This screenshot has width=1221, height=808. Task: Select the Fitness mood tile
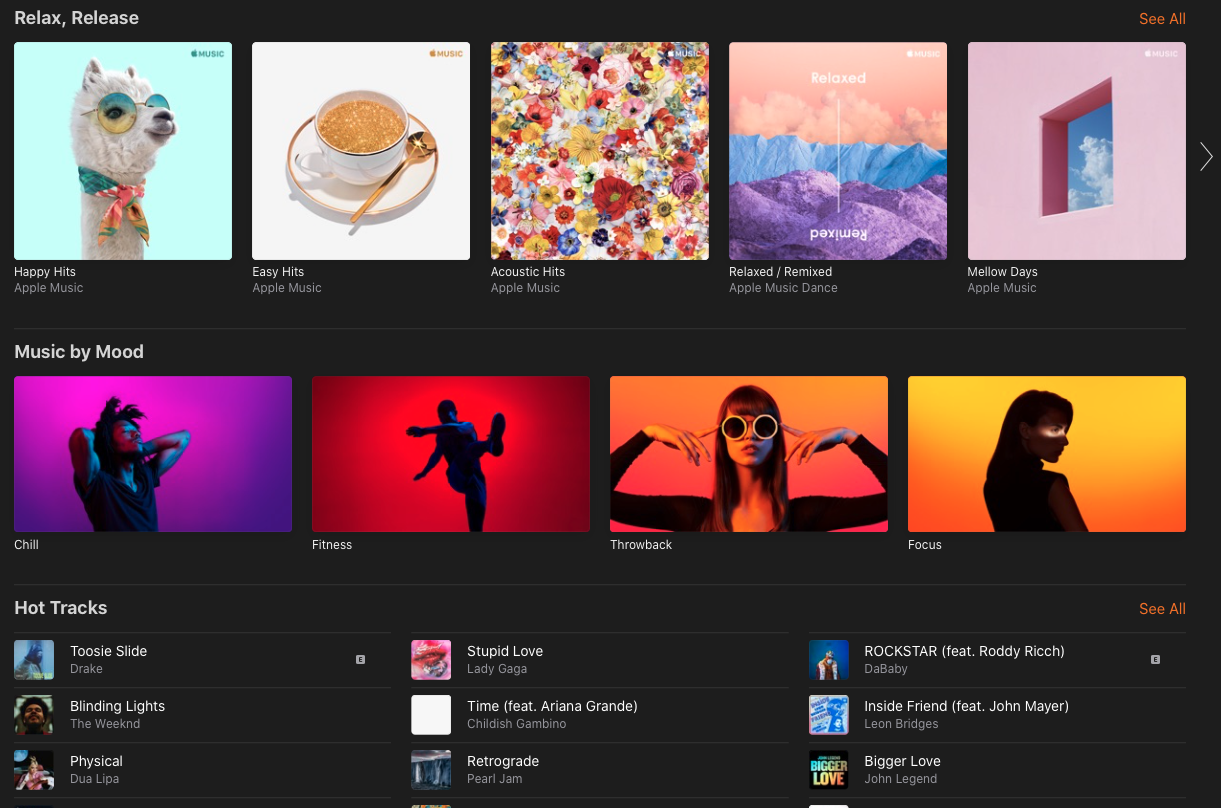click(450, 453)
